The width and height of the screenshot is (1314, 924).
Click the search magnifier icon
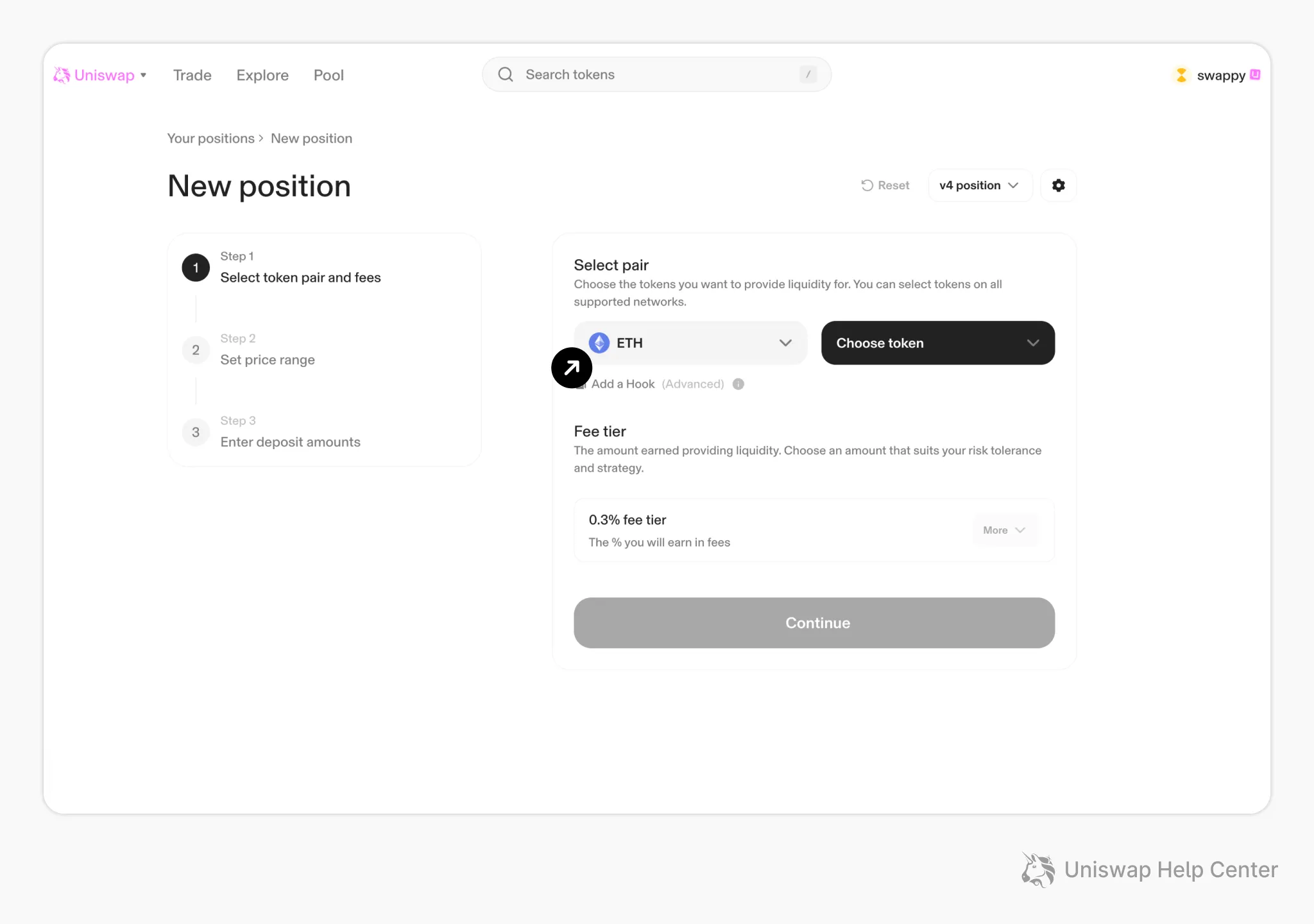[506, 74]
